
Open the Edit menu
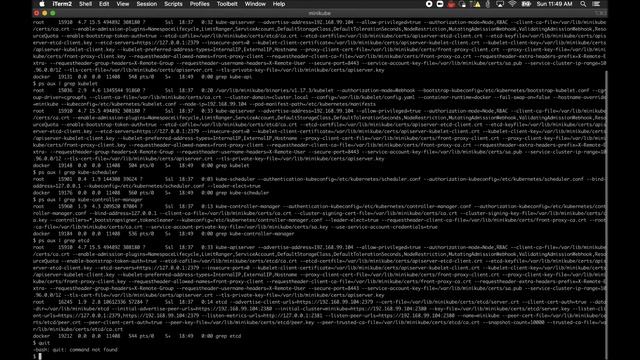[x=104, y=4]
